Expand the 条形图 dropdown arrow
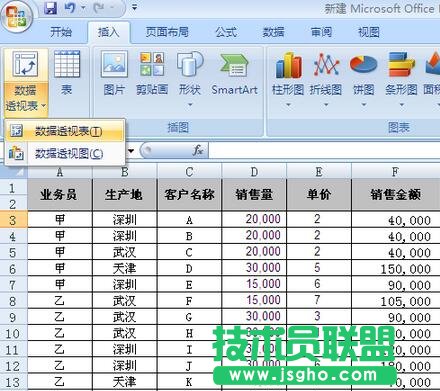This screenshot has height=391, width=440. coord(402,105)
